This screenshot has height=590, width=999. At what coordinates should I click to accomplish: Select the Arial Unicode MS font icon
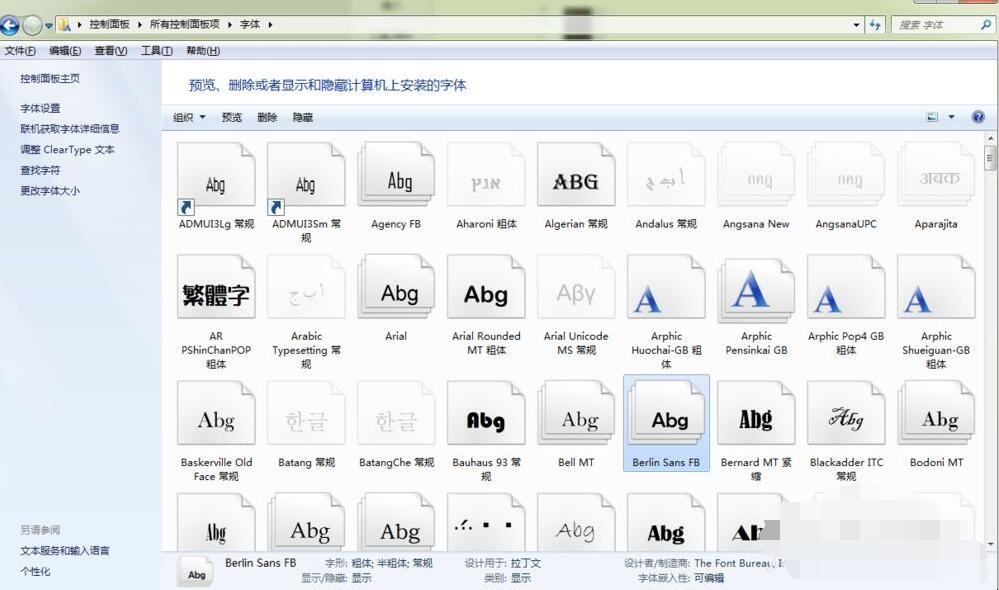pyautogui.click(x=576, y=287)
